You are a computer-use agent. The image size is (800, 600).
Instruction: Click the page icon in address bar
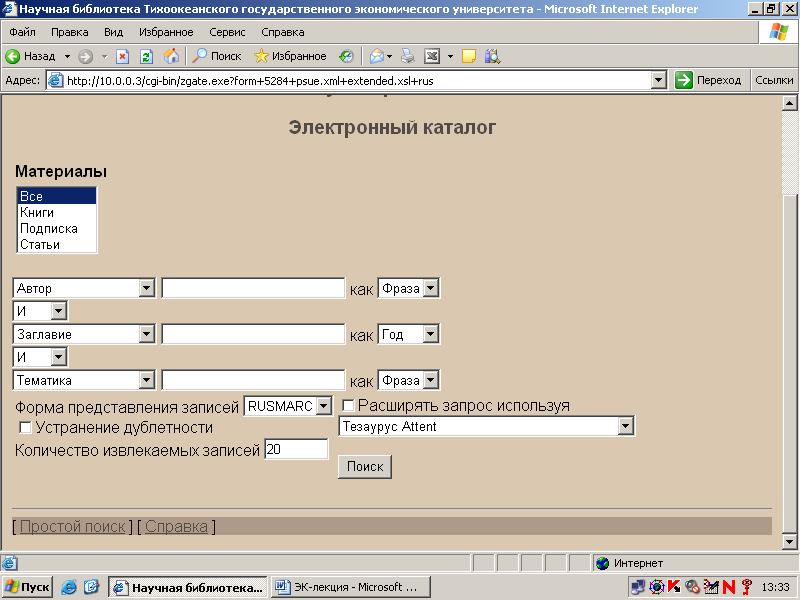point(55,80)
